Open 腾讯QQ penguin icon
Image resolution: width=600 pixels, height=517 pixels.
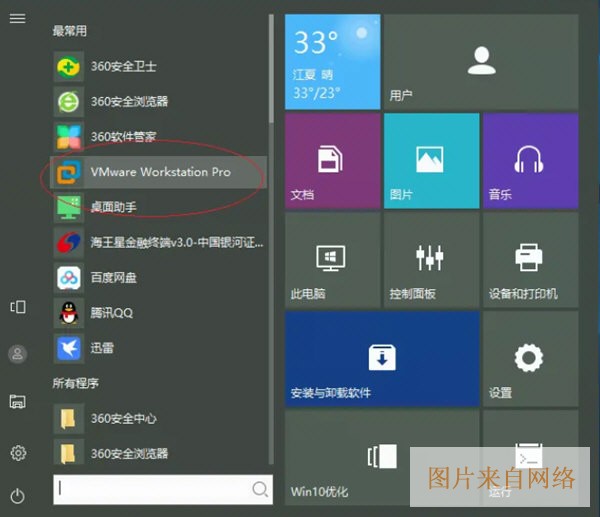(x=68, y=313)
